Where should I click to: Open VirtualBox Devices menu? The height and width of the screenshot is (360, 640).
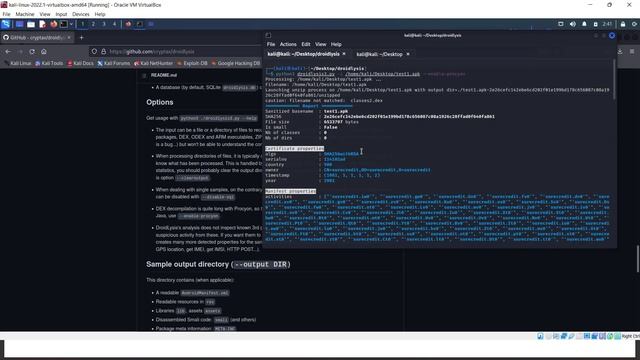pyautogui.click(x=81, y=14)
